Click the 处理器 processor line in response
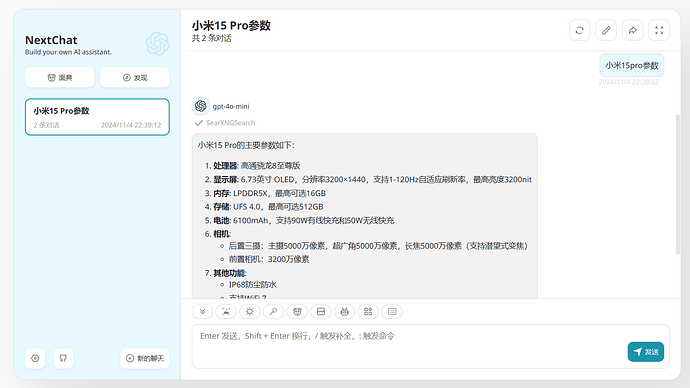690x388 pixels. (257, 166)
